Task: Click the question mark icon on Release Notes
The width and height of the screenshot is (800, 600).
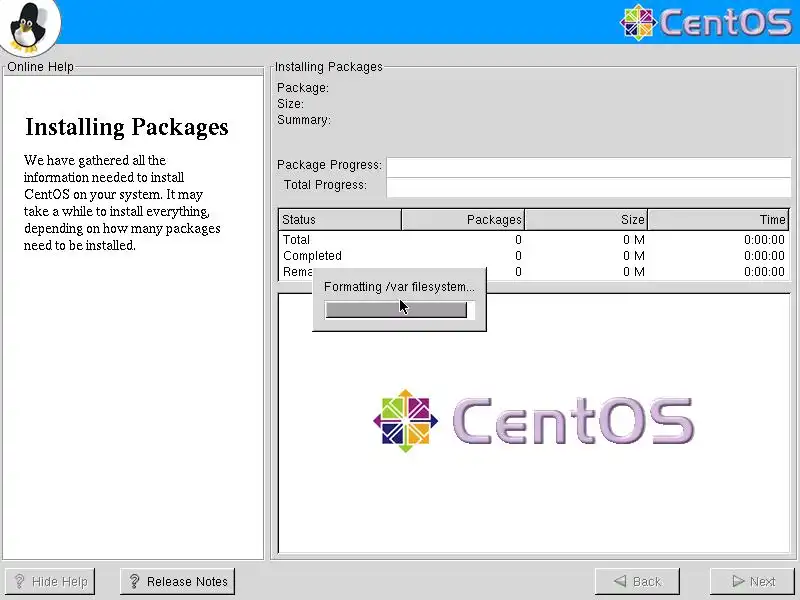Action: pos(134,581)
